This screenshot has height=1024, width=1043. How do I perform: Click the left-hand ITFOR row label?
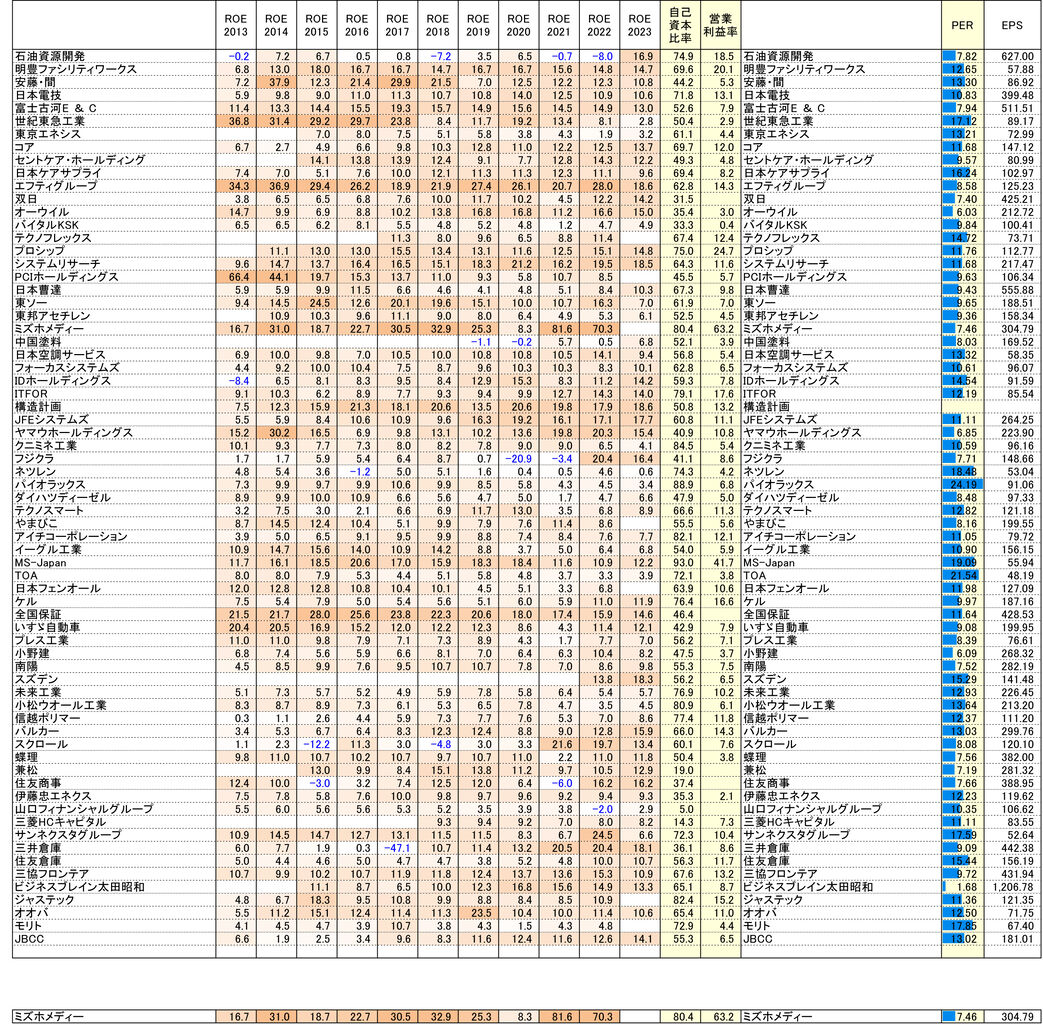[31, 394]
